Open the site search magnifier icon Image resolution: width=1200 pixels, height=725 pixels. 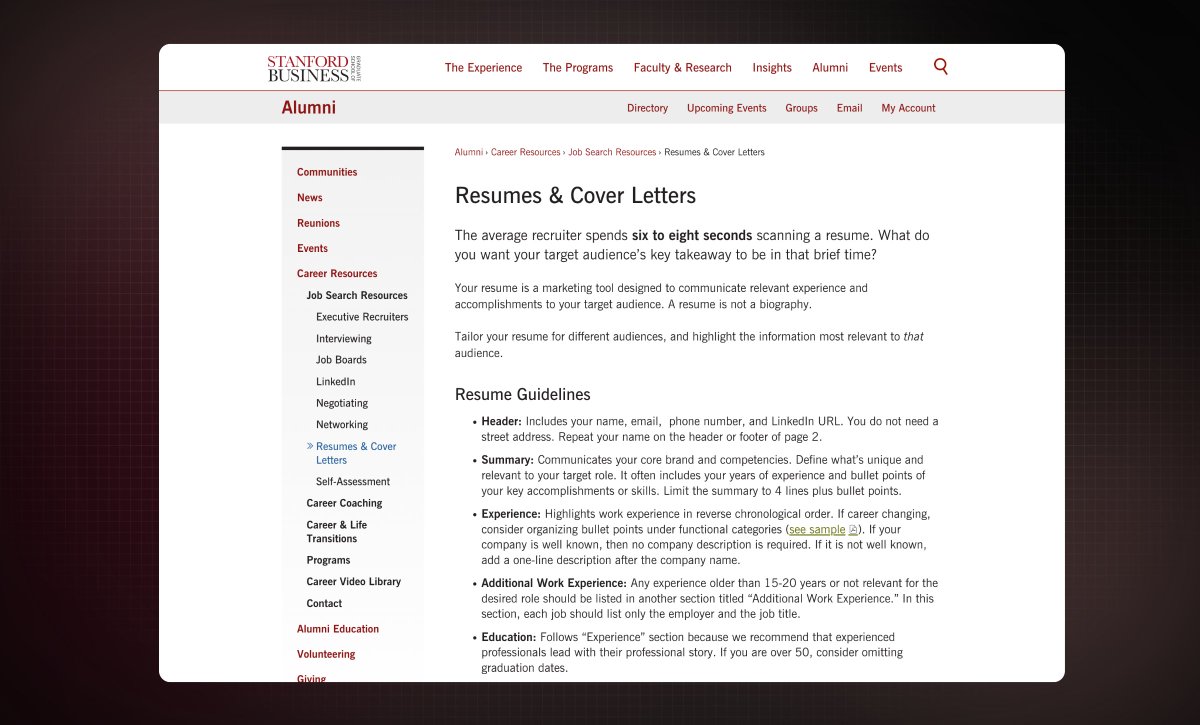coord(940,67)
